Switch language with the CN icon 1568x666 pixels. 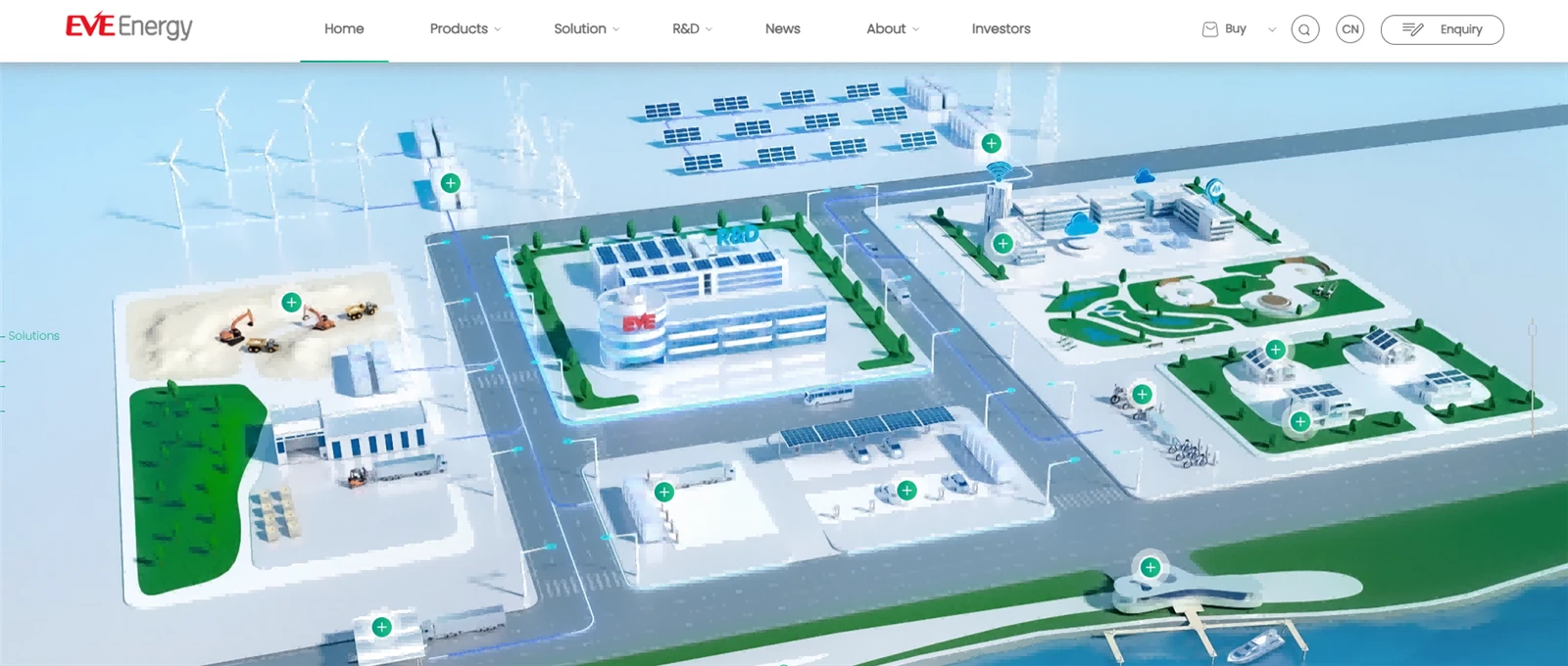pyautogui.click(x=1349, y=29)
